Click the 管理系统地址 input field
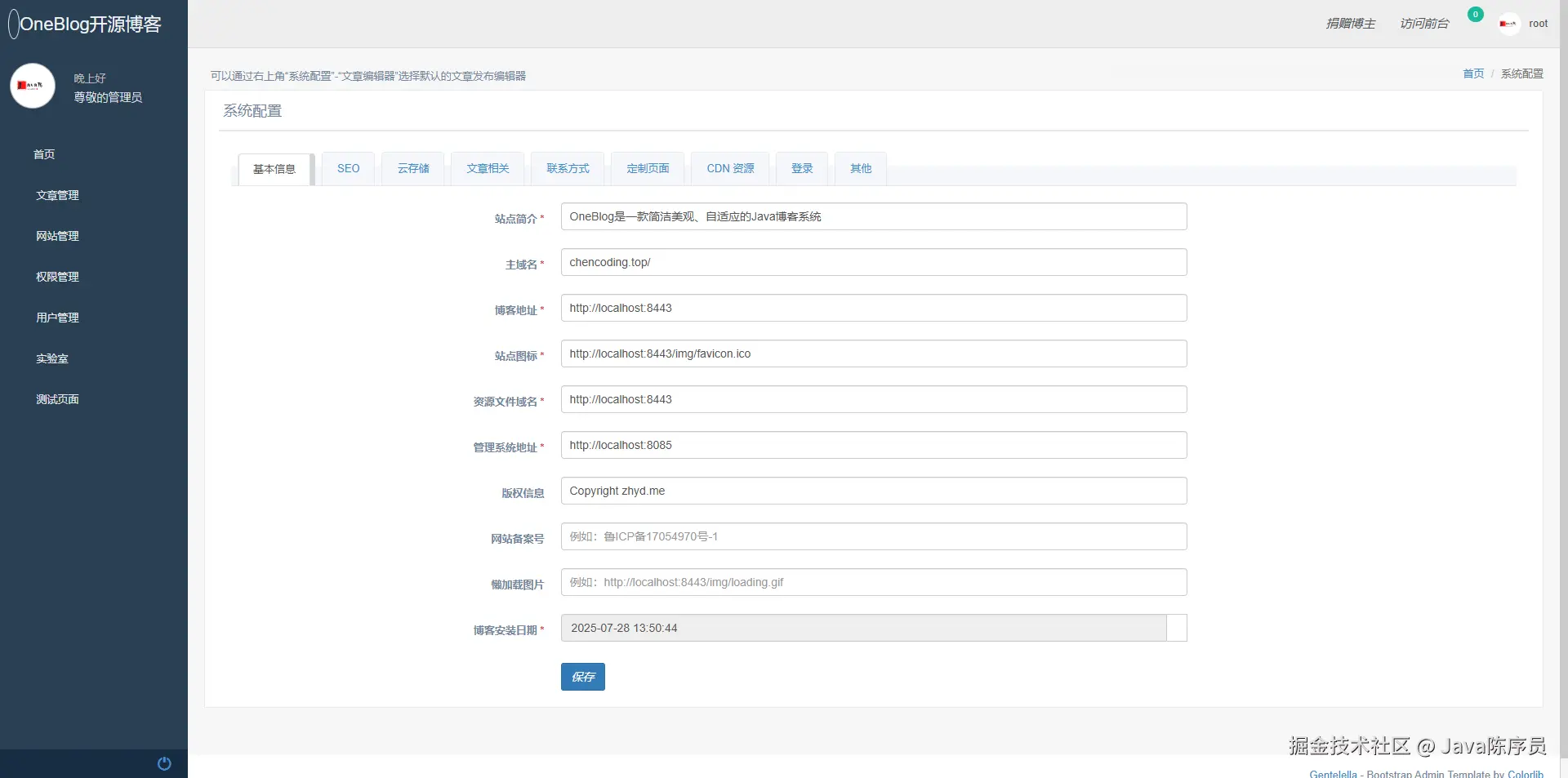The image size is (1568, 778). click(x=874, y=445)
